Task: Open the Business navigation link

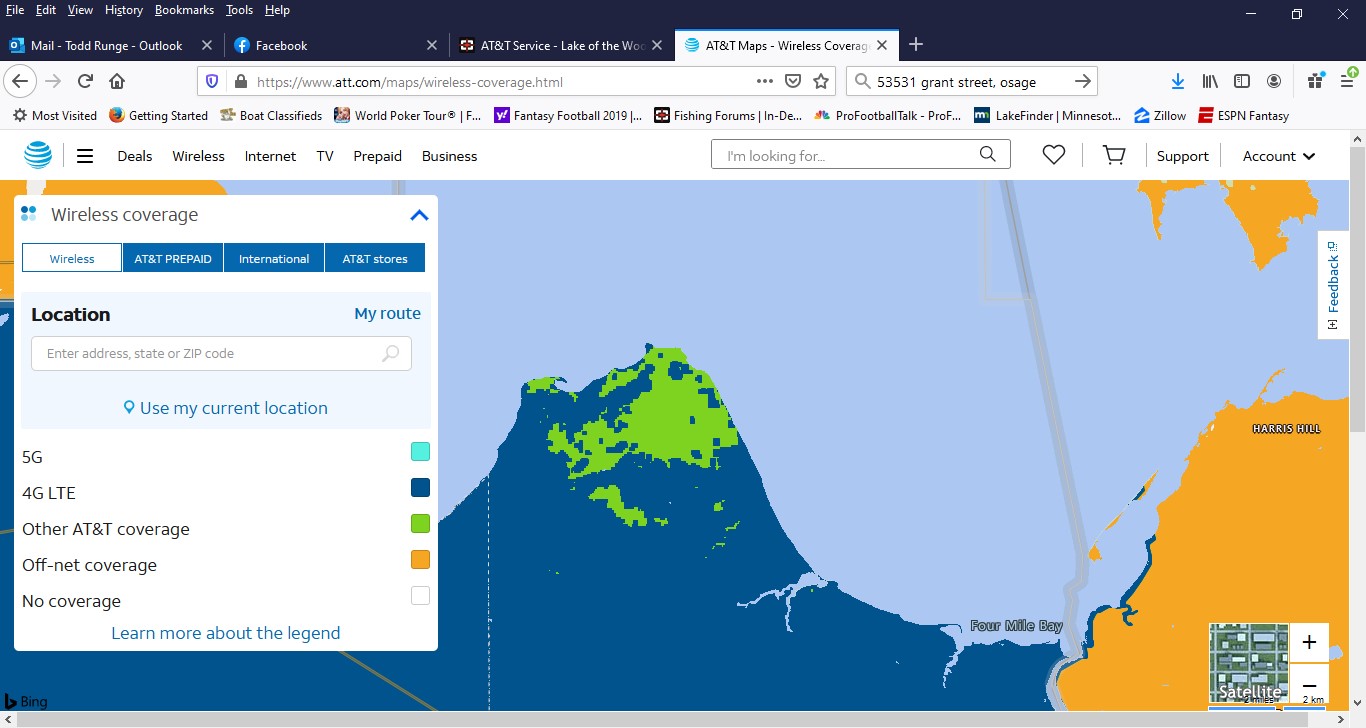Action: click(450, 156)
